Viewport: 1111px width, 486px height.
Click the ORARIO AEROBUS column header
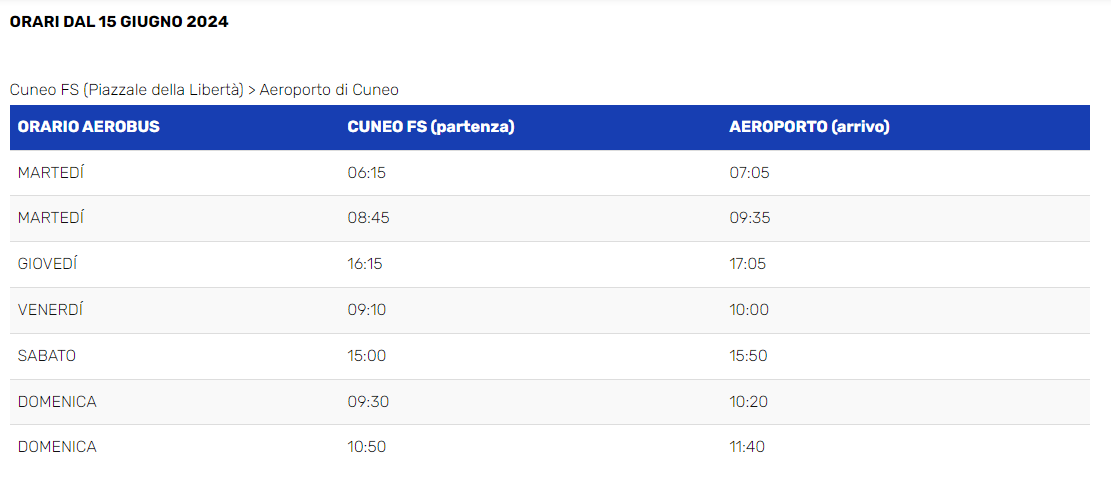pos(88,127)
